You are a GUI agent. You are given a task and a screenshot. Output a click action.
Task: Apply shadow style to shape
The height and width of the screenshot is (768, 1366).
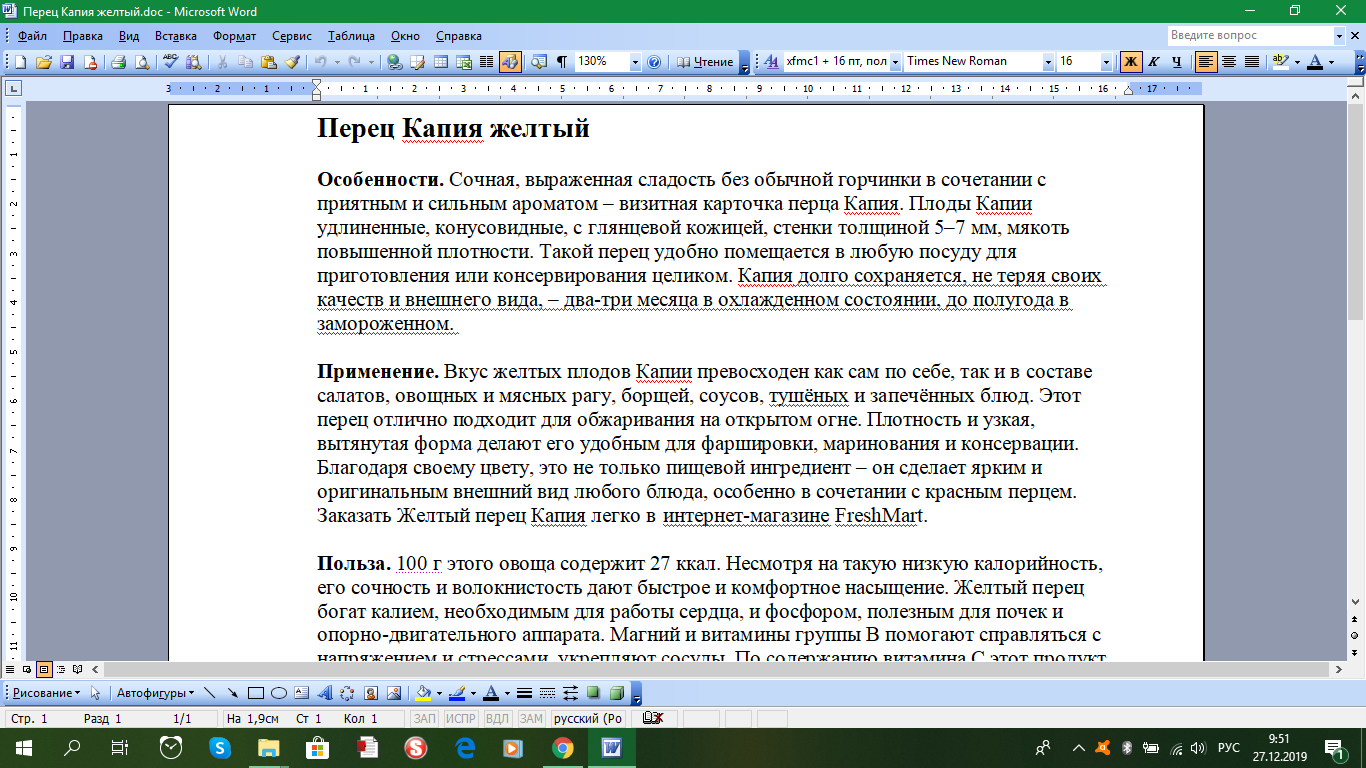(592, 692)
